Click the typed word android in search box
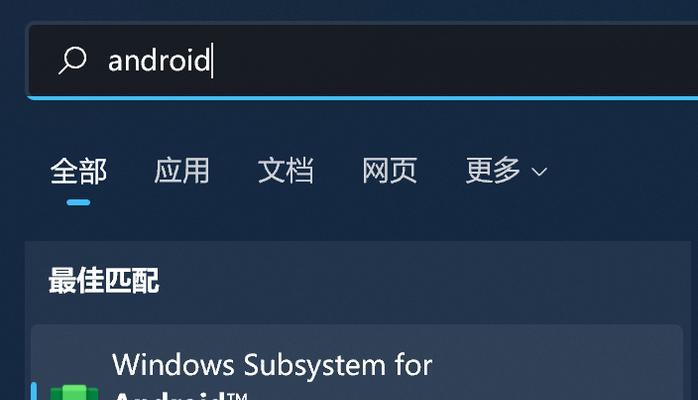This screenshot has width=698, height=400. coord(159,61)
